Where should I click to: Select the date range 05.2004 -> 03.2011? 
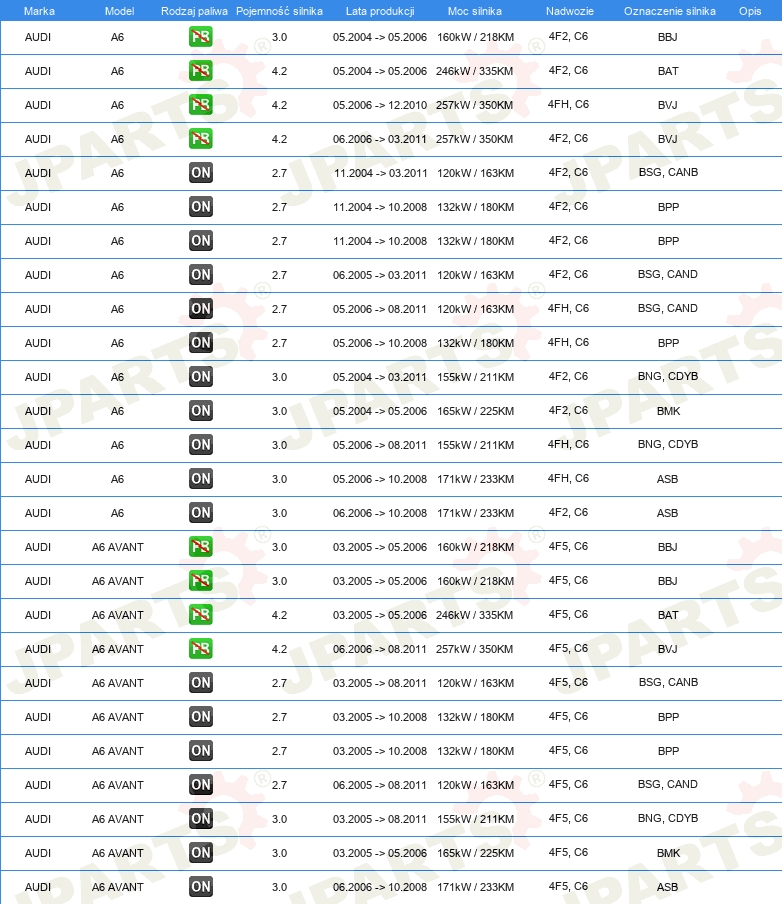(380, 377)
